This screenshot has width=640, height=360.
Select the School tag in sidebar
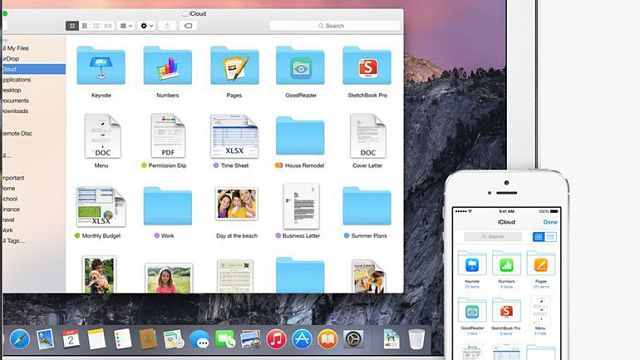[x=10, y=199]
